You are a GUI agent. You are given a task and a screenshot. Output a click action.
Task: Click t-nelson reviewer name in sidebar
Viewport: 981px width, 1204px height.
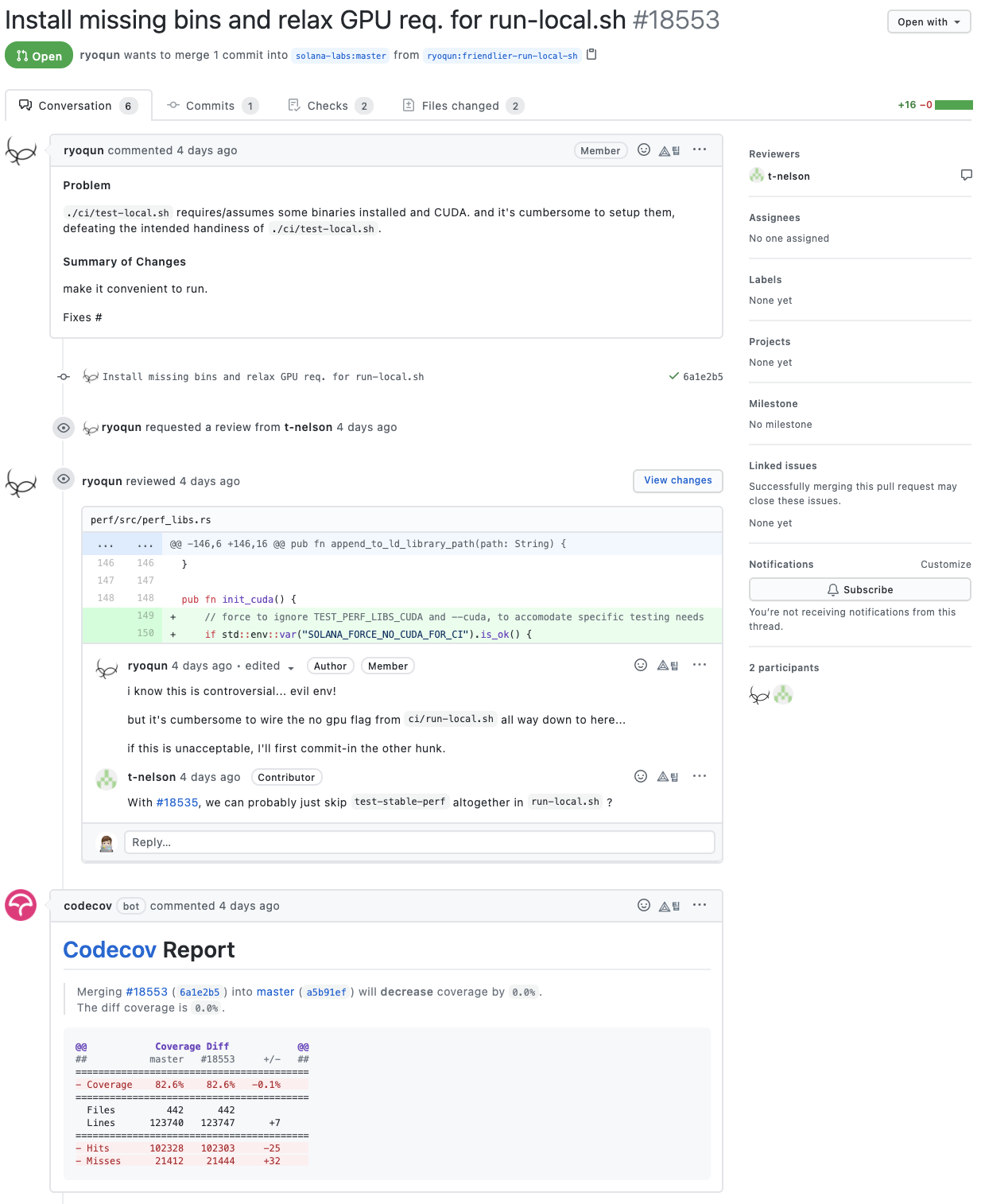[789, 177]
